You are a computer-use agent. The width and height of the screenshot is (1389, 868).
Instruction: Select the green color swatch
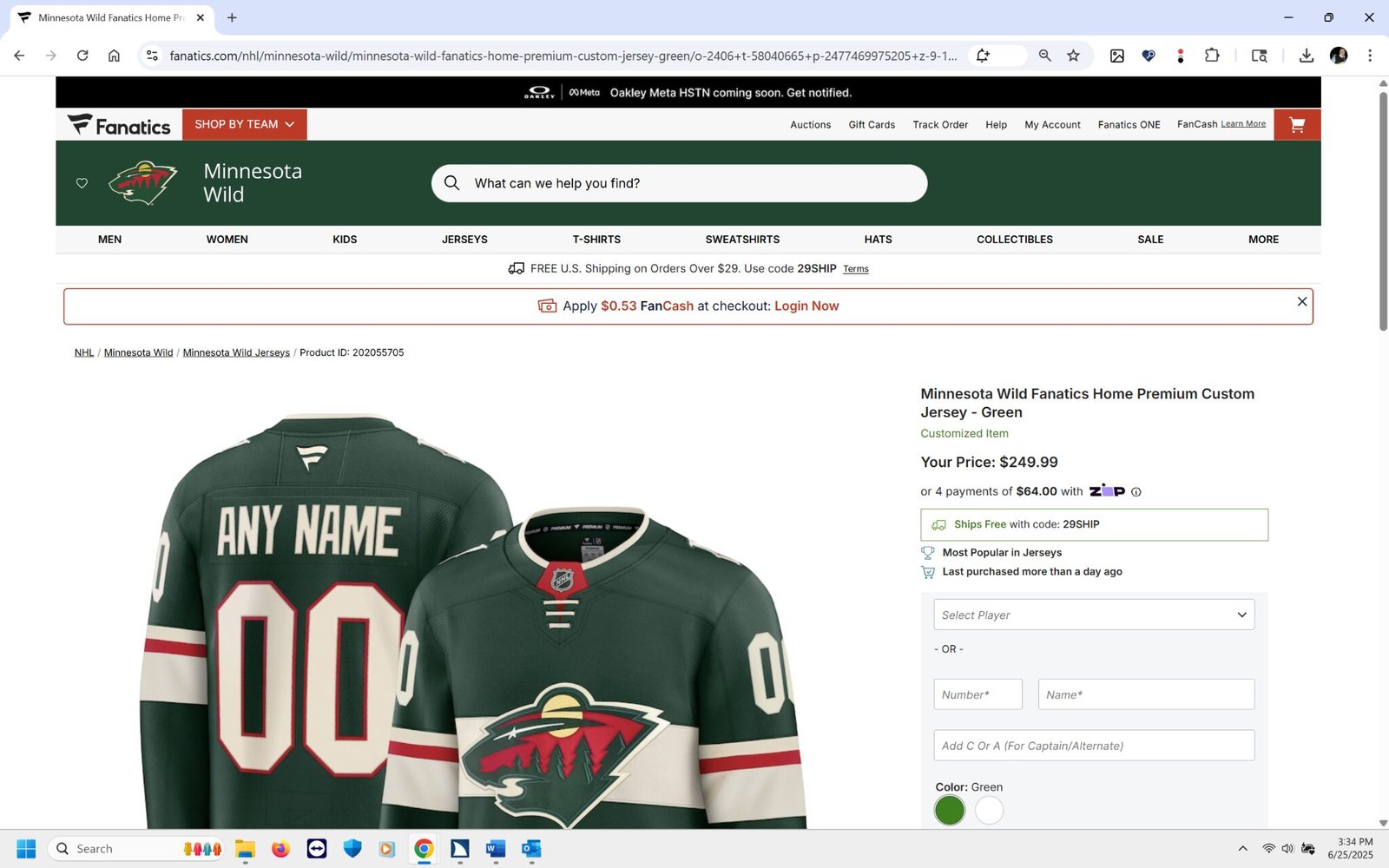[x=950, y=810]
